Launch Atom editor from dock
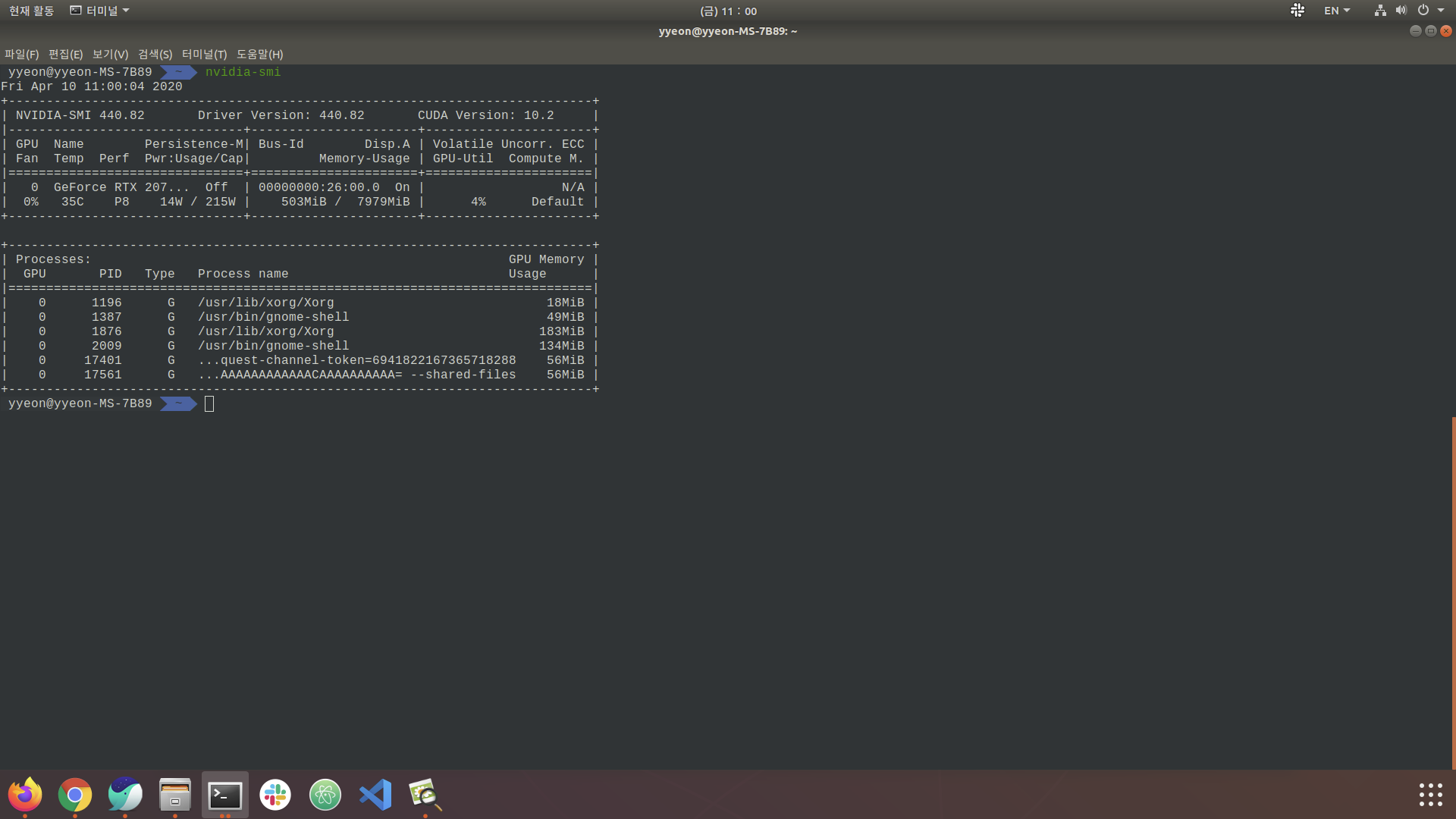 [325, 795]
